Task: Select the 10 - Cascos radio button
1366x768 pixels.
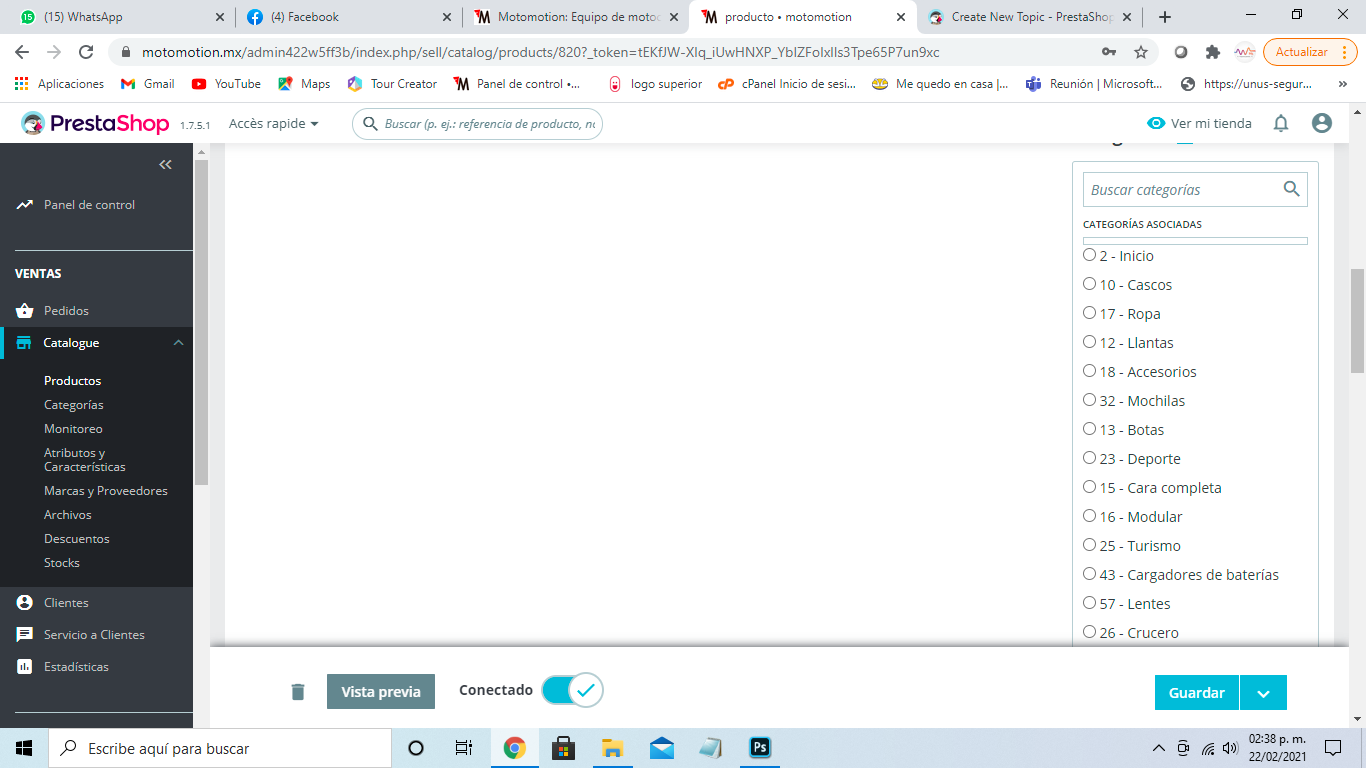Action: [x=1090, y=284]
